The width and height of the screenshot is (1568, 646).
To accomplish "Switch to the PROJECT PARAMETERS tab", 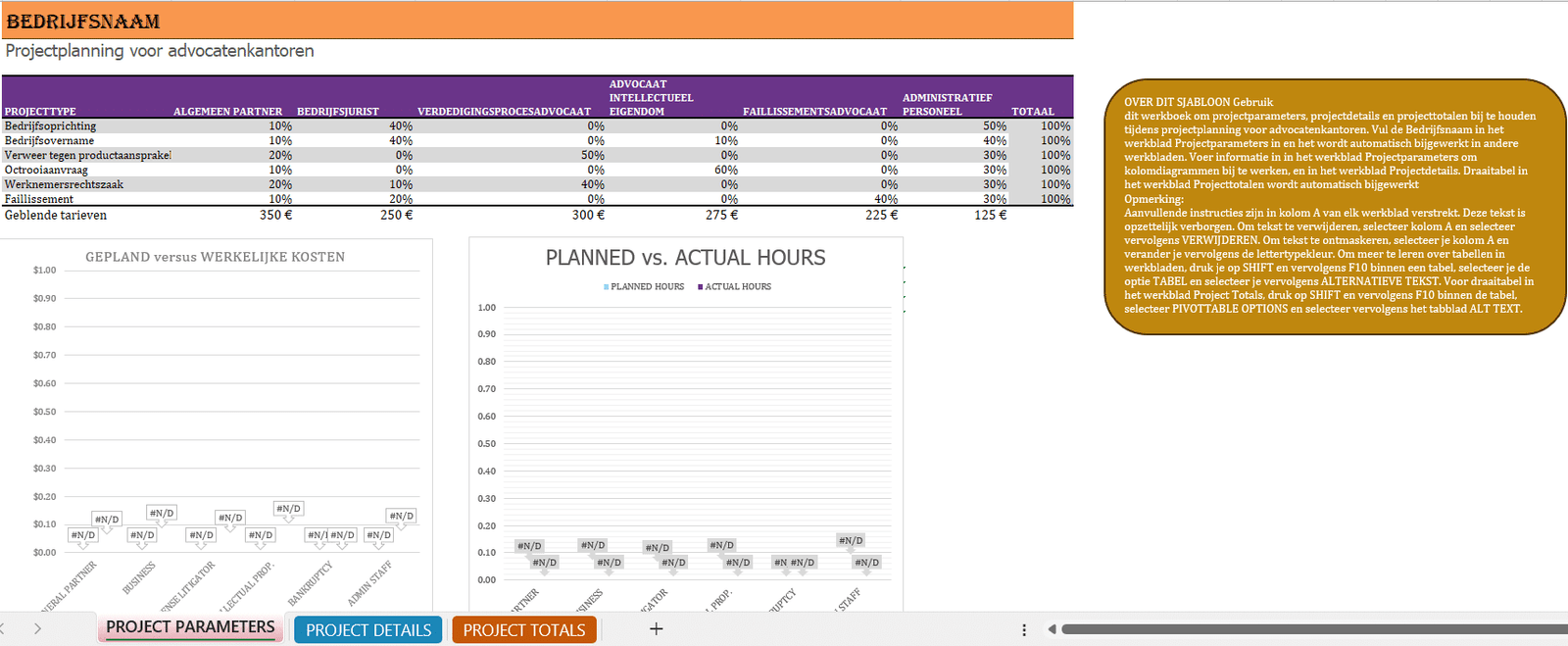I will (x=190, y=627).
